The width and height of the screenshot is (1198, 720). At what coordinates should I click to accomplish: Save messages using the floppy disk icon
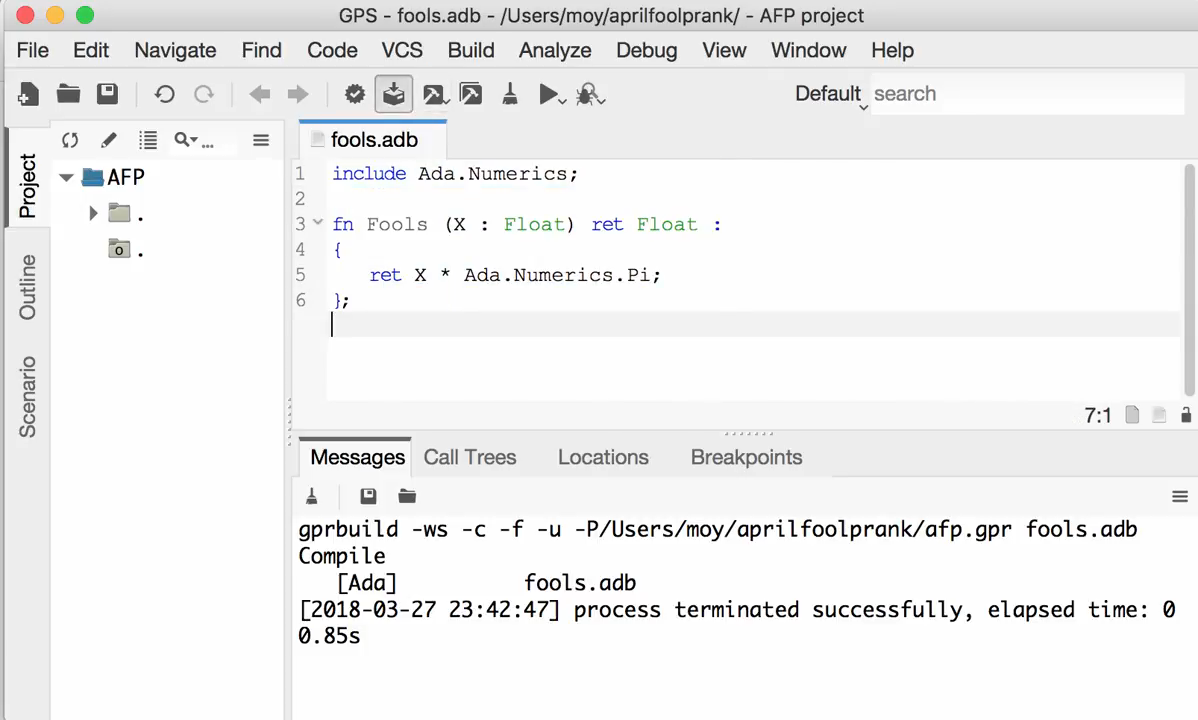(x=366, y=495)
